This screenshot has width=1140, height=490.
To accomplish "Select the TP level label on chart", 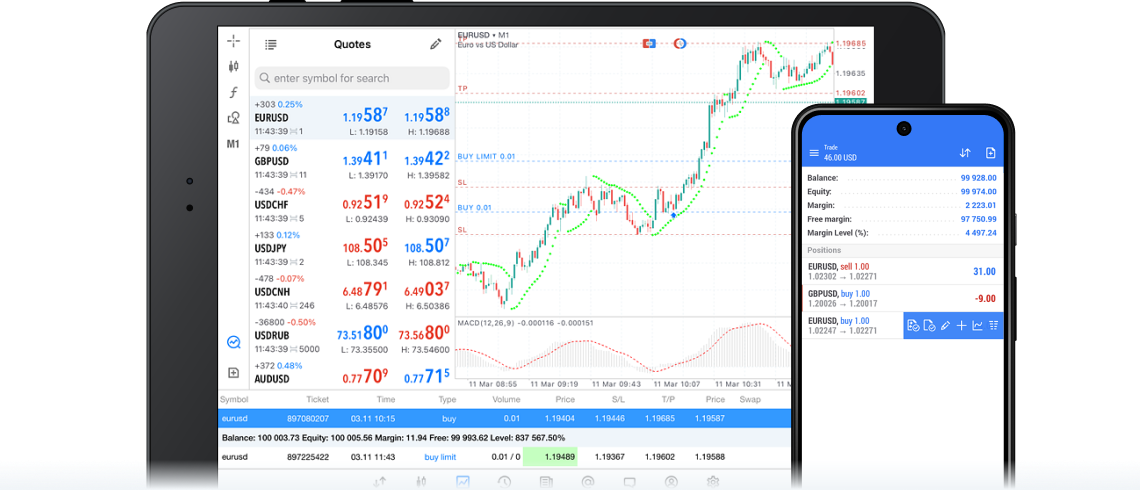I will pos(462,89).
